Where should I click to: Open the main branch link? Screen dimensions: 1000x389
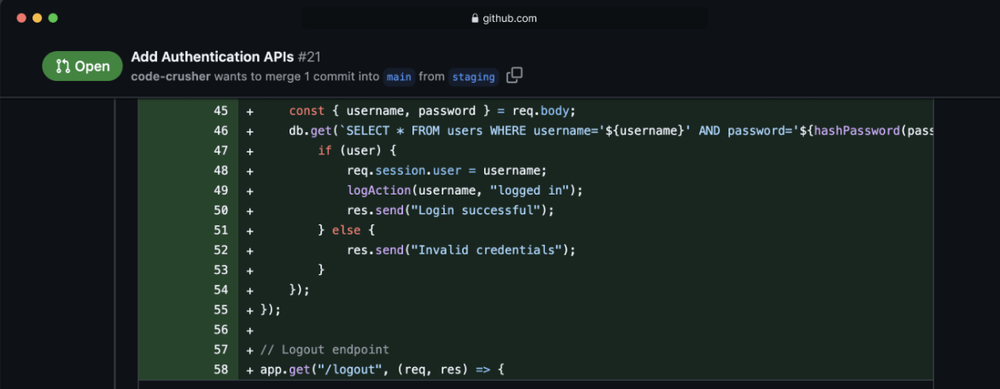click(399, 77)
